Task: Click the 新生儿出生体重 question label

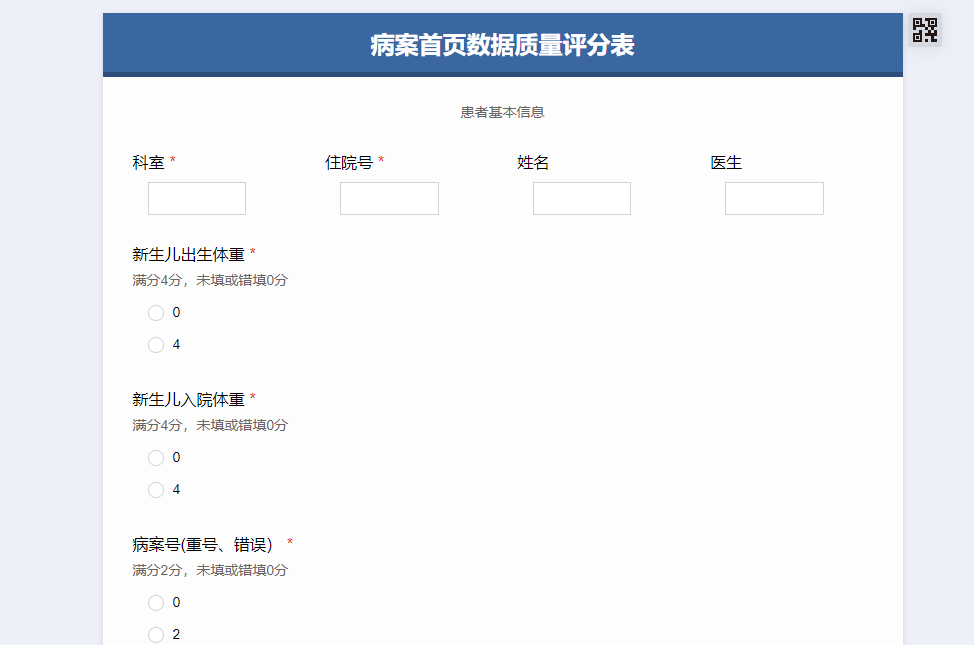Action: click(186, 254)
